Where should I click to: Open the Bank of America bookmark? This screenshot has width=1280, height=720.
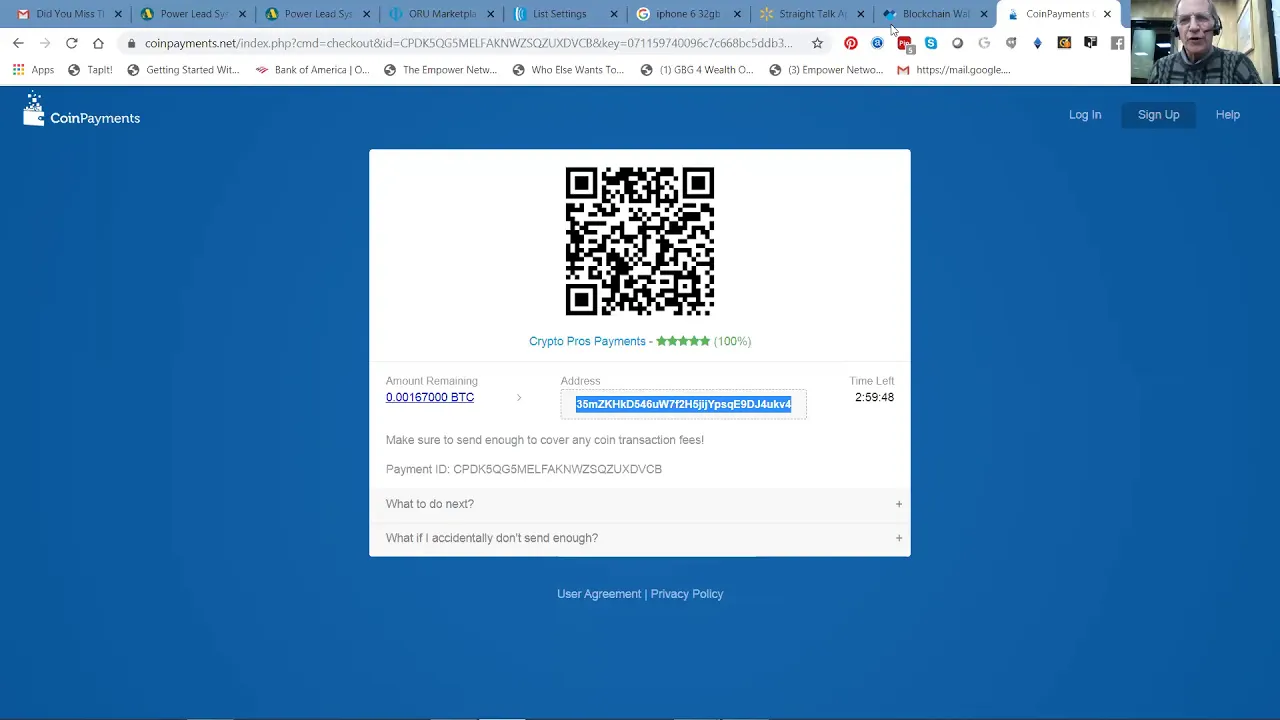[312, 70]
